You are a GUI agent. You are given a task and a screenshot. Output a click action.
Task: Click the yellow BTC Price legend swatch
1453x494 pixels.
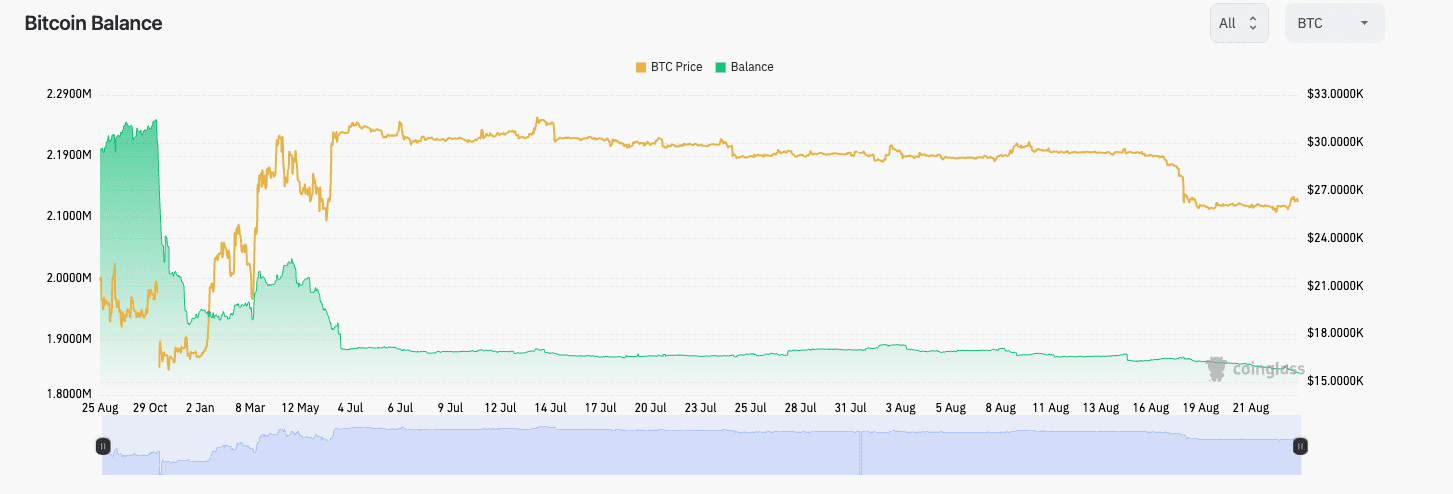[x=640, y=67]
